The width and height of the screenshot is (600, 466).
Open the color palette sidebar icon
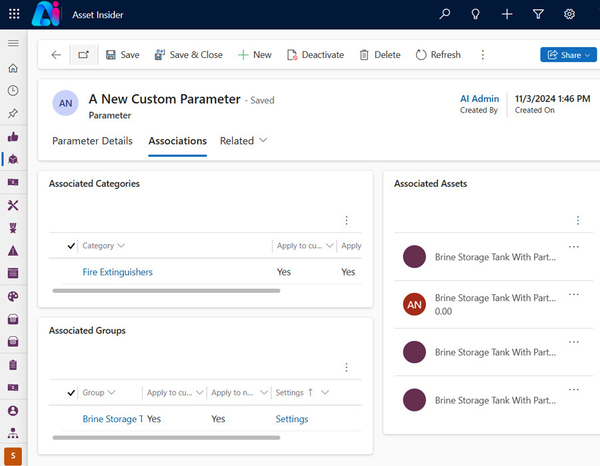13,297
